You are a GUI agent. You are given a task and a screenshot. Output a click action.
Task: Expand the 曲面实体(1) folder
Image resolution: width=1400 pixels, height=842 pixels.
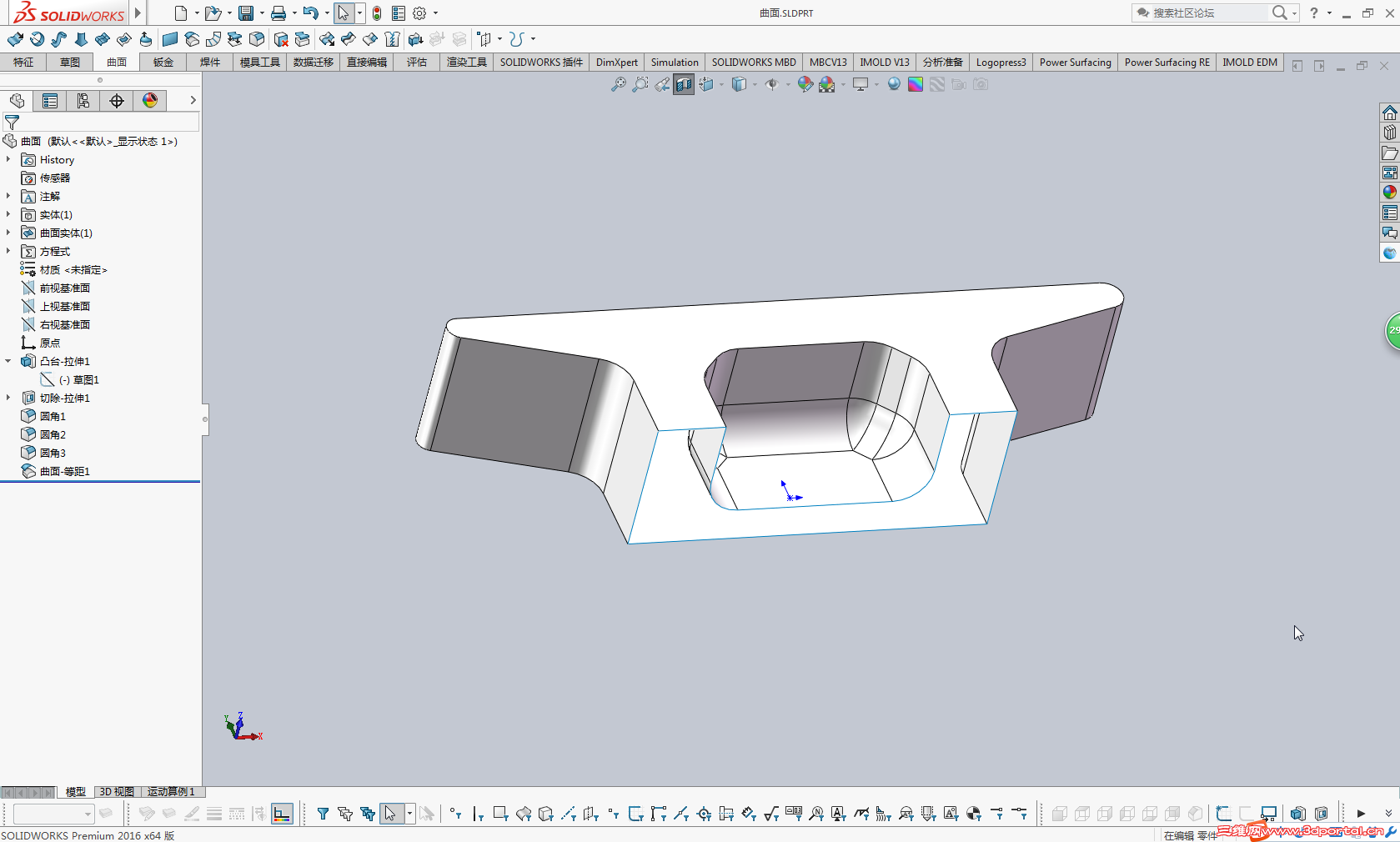point(8,233)
